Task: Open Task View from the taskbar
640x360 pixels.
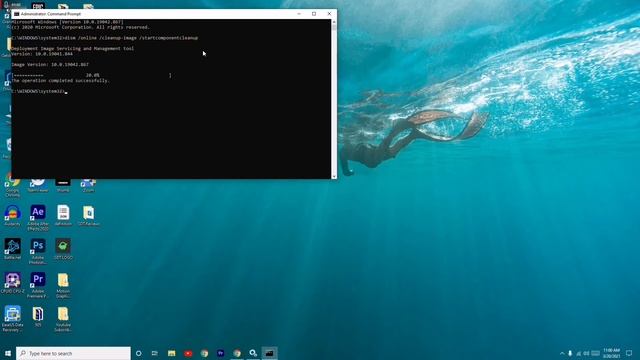Action: (155, 353)
